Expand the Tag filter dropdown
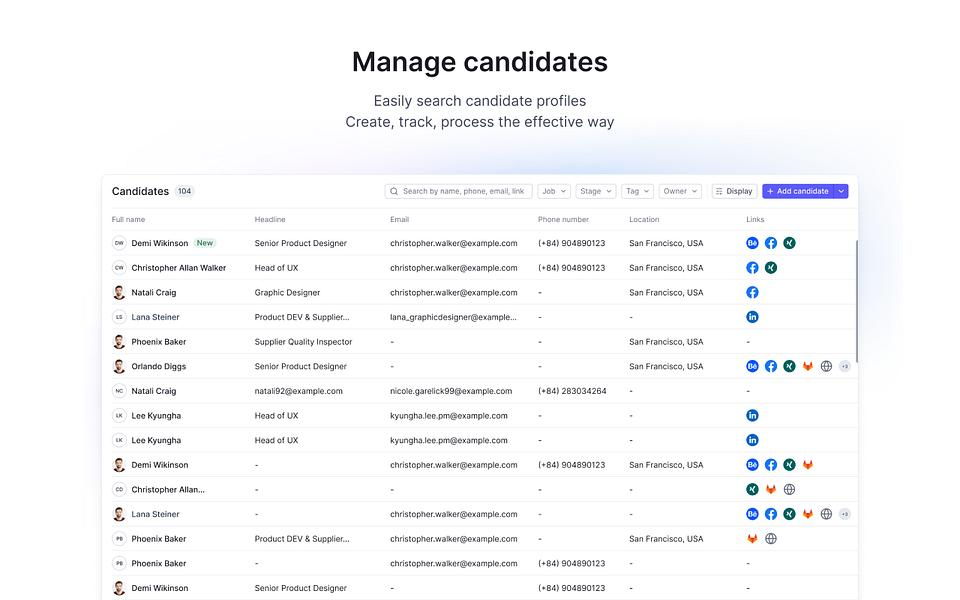 pyautogui.click(x=636, y=191)
